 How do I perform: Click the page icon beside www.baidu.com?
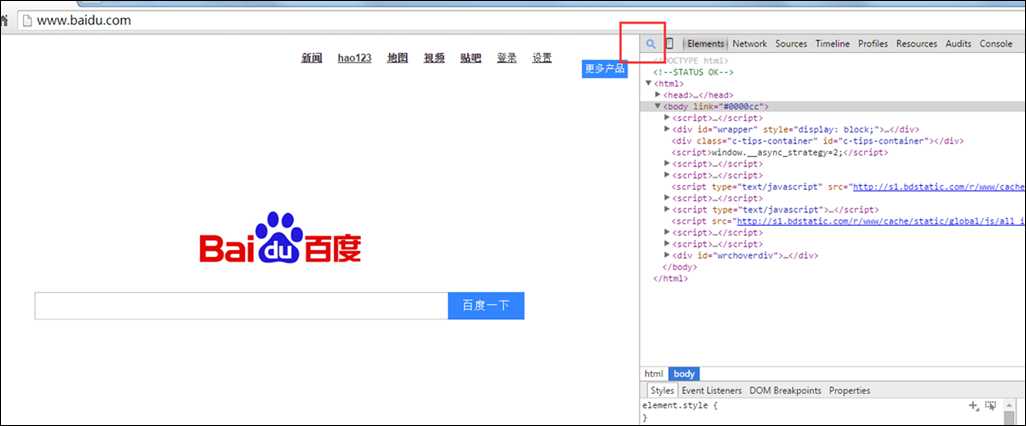click(x=26, y=20)
